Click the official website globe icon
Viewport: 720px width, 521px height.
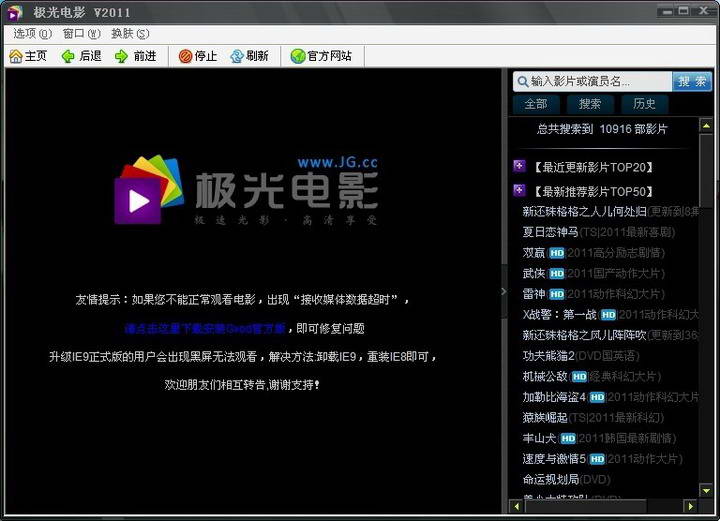(x=298, y=56)
